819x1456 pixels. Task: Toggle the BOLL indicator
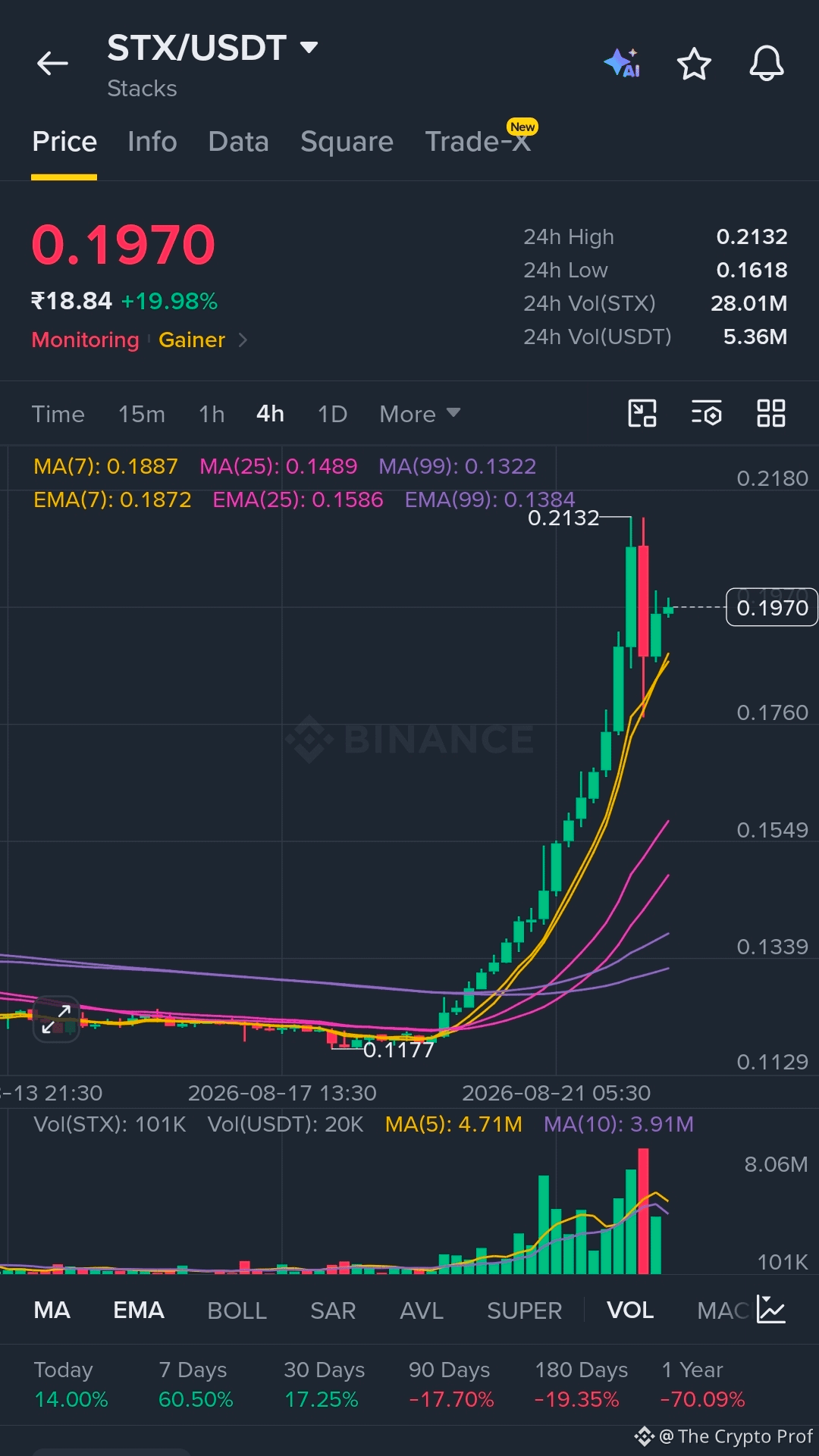237,1310
